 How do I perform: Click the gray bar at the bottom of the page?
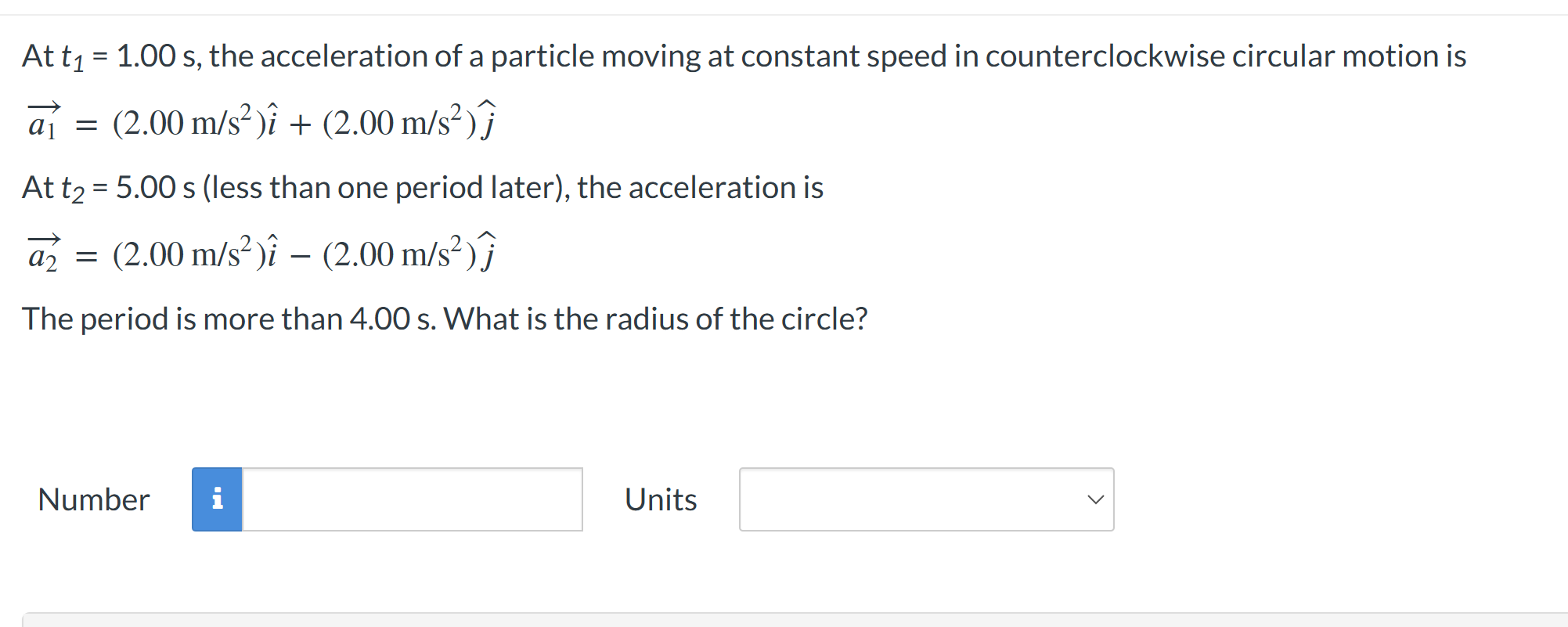783,621
